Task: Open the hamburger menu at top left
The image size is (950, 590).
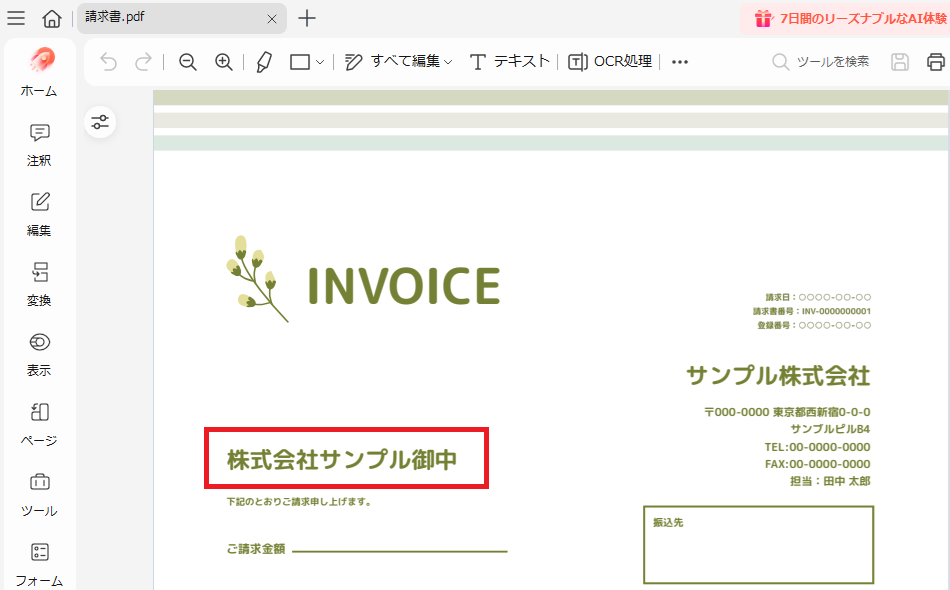Action: point(16,17)
